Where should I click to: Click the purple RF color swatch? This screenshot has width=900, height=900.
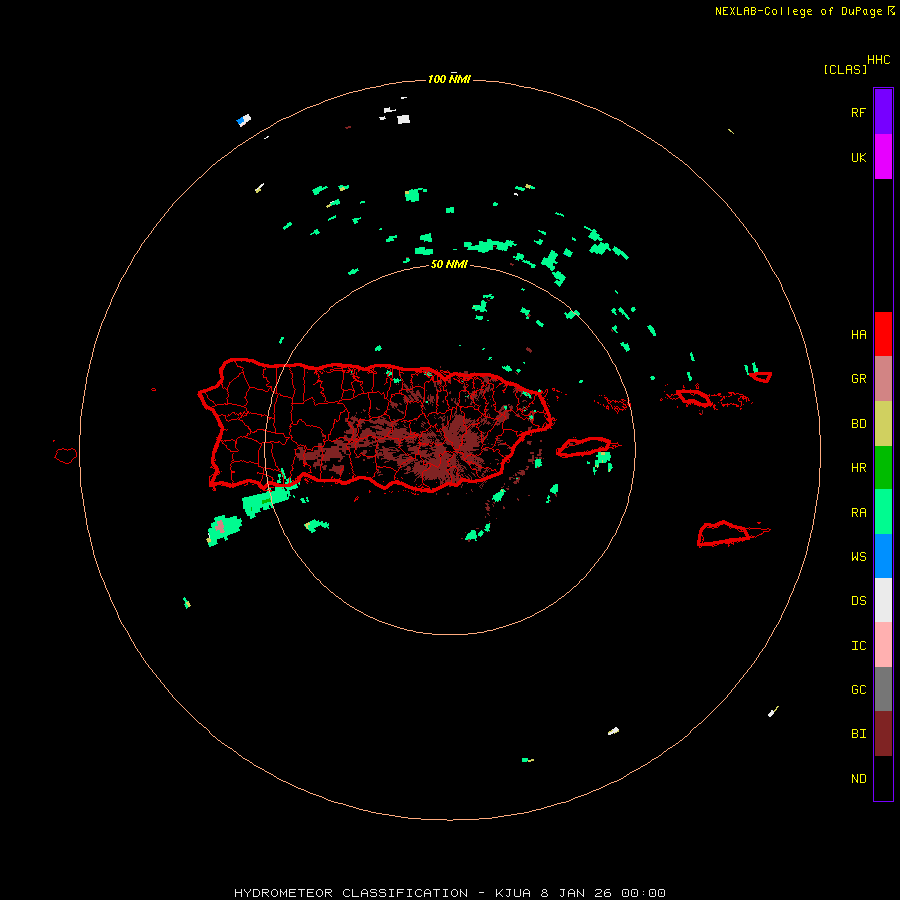(883, 112)
